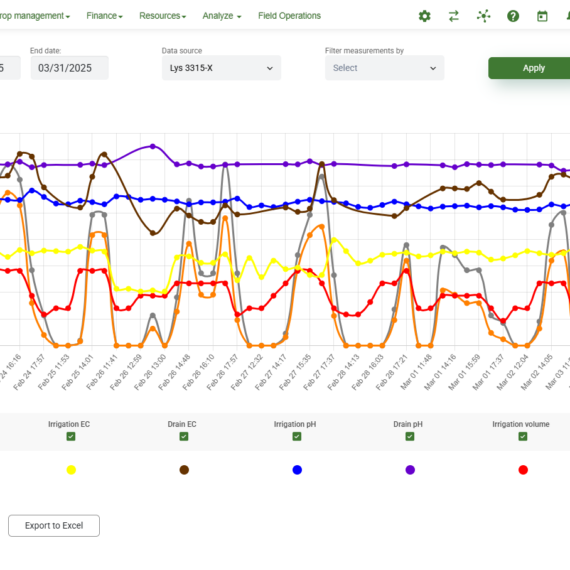Open the settings gear icon
This screenshot has width=570, height=570.
(424, 16)
